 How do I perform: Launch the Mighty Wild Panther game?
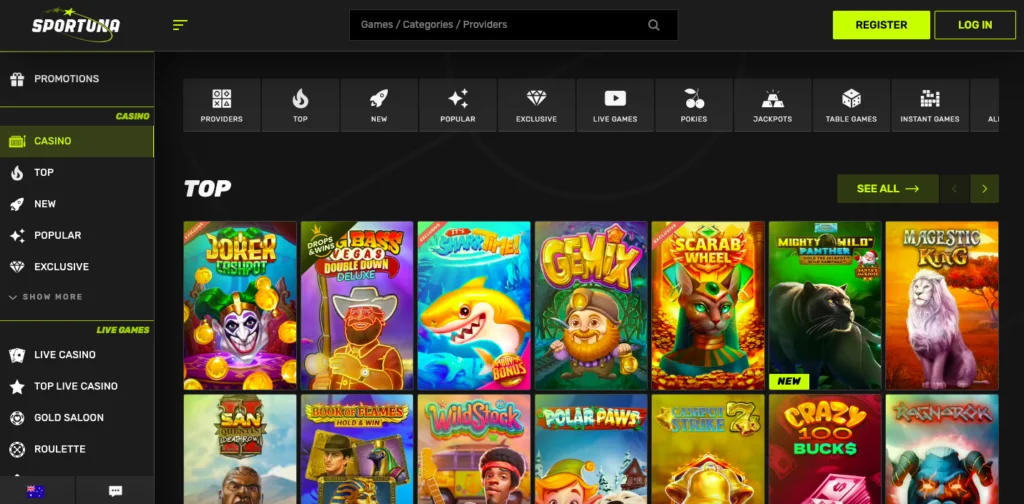(825, 306)
